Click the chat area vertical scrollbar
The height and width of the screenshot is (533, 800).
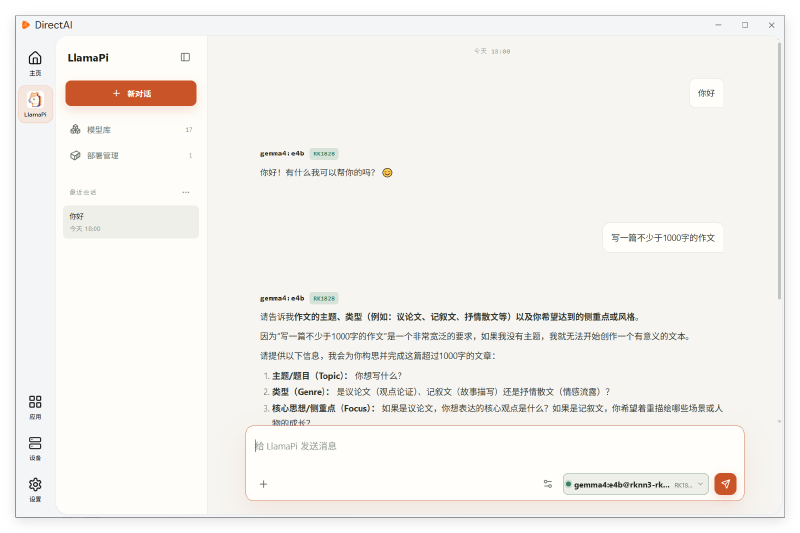(779, 171)
